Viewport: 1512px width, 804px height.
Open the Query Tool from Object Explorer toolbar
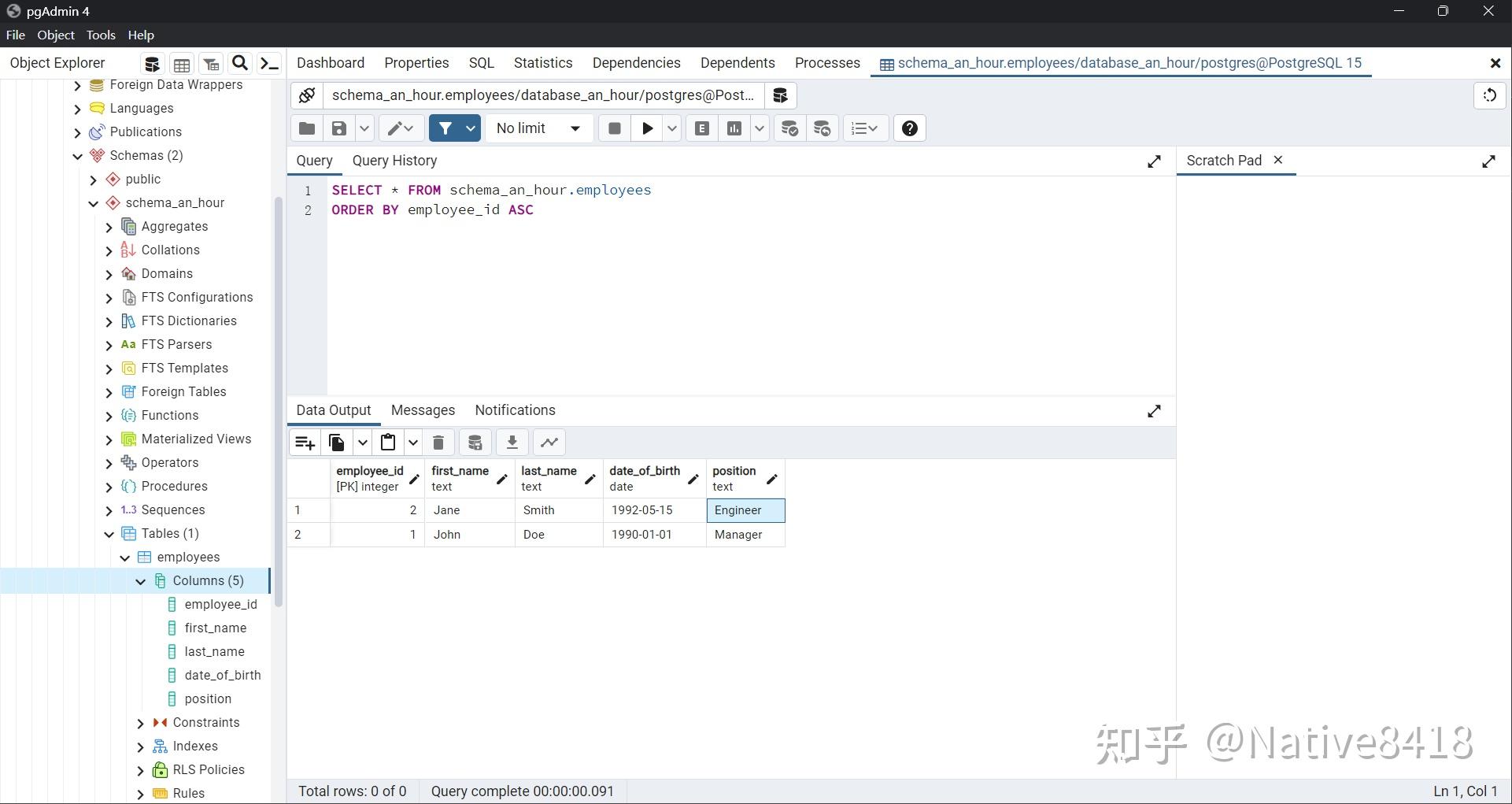click(152, 64)
